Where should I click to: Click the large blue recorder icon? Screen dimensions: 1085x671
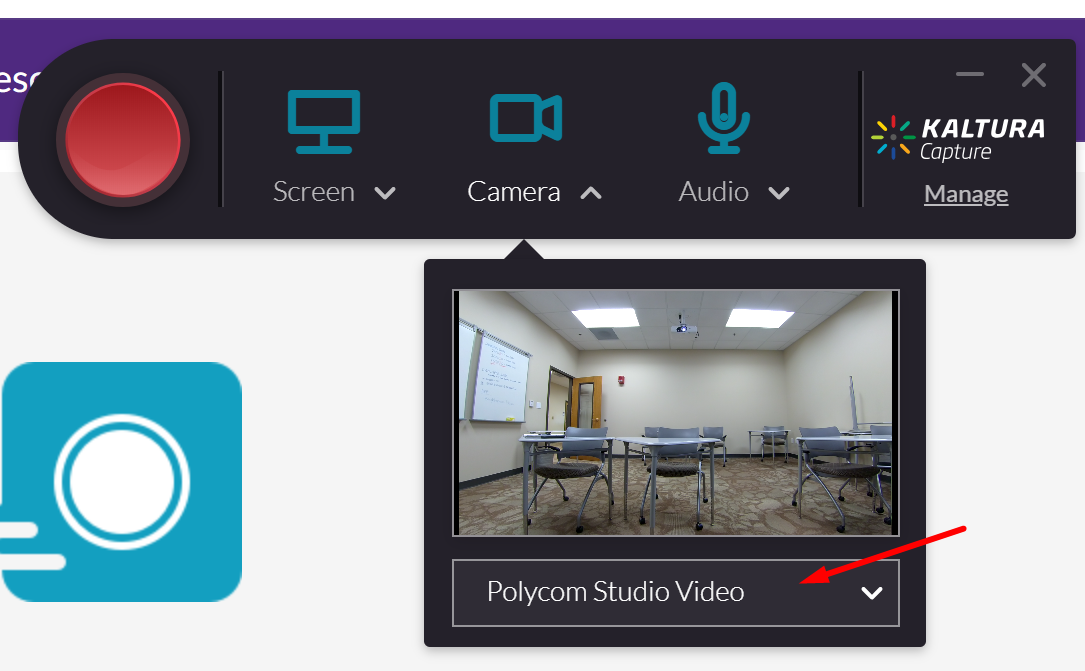121,482
